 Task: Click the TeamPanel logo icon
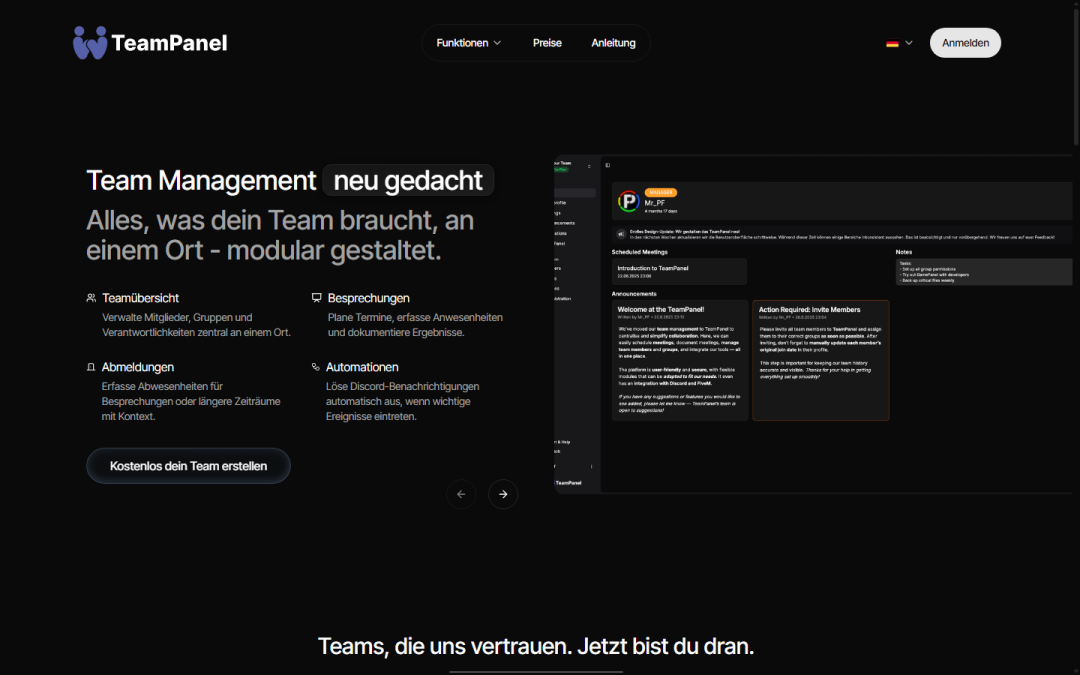pyautogui.click(x=90, y=43)
